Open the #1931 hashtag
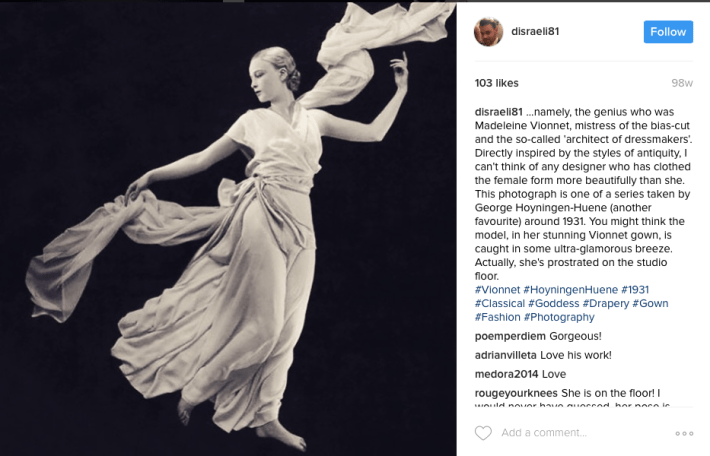 (x=634, y=290)
